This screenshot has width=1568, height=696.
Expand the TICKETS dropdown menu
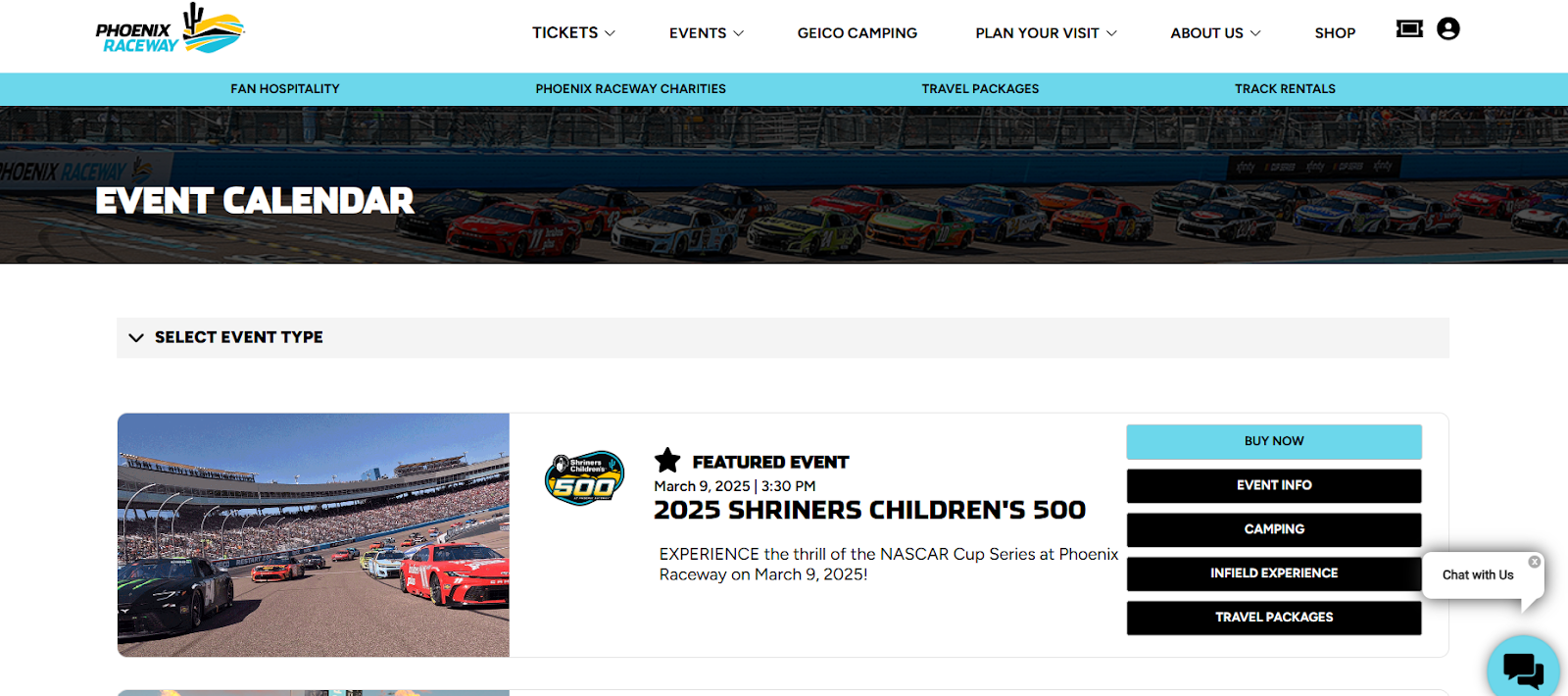coord(573,32)
